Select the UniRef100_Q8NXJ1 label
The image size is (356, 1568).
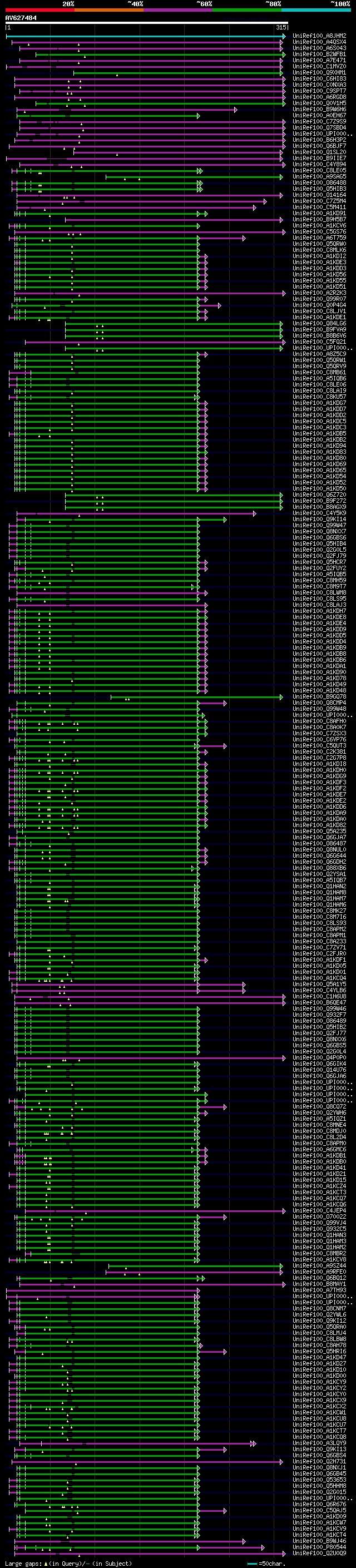tap(319, 1467)
